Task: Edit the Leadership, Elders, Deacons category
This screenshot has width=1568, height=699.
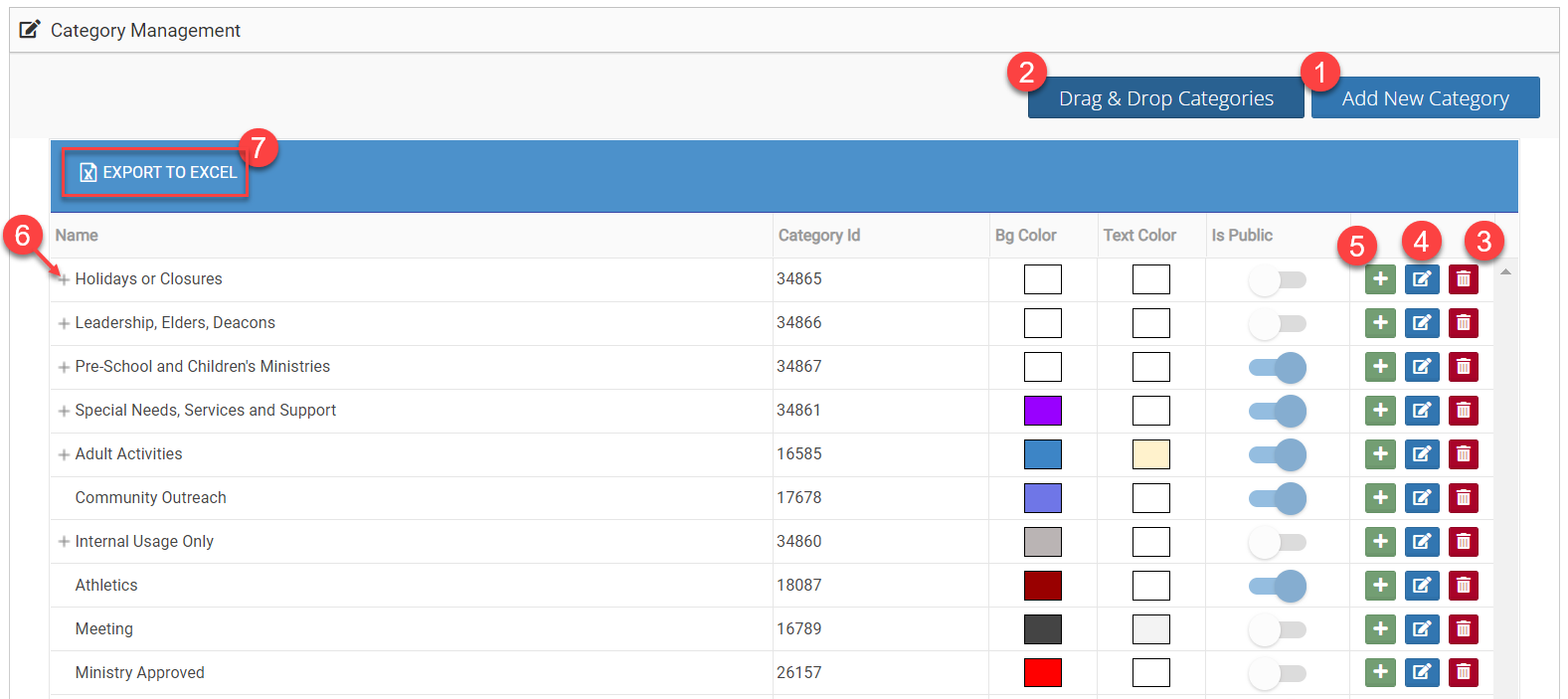Action: click(1421, 323)
